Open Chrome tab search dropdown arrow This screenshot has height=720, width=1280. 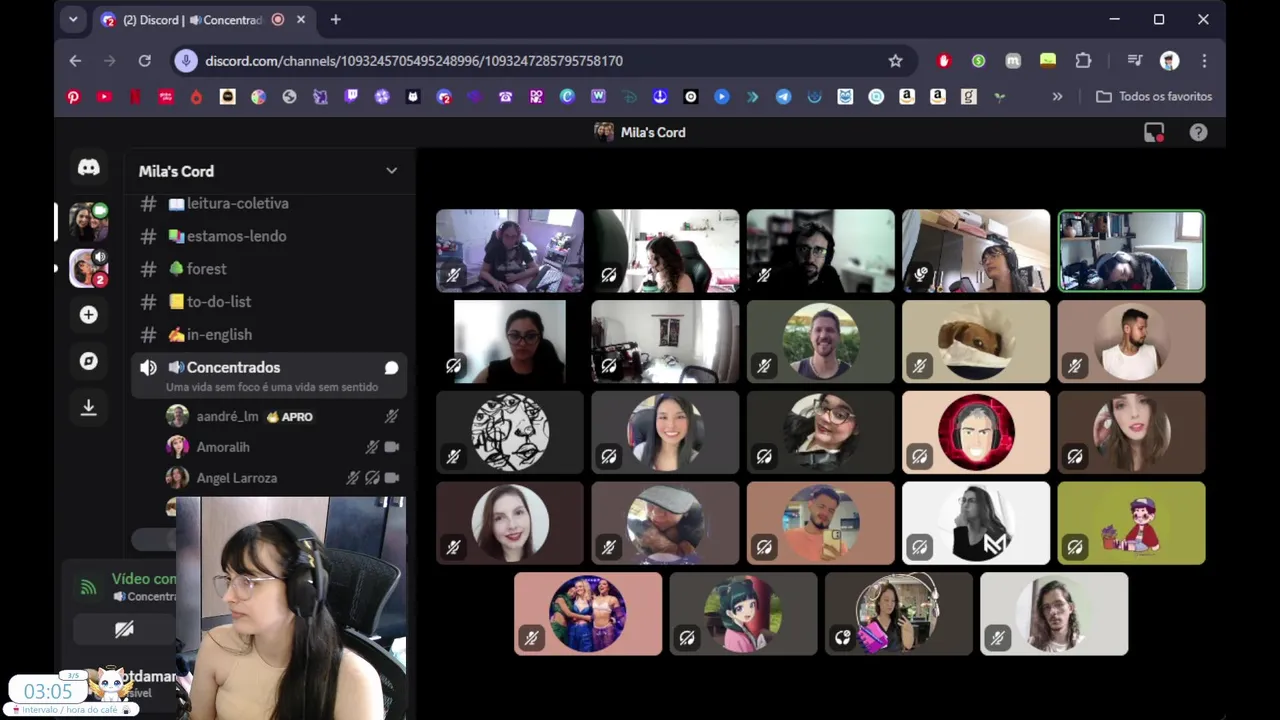tap(73, 19)
